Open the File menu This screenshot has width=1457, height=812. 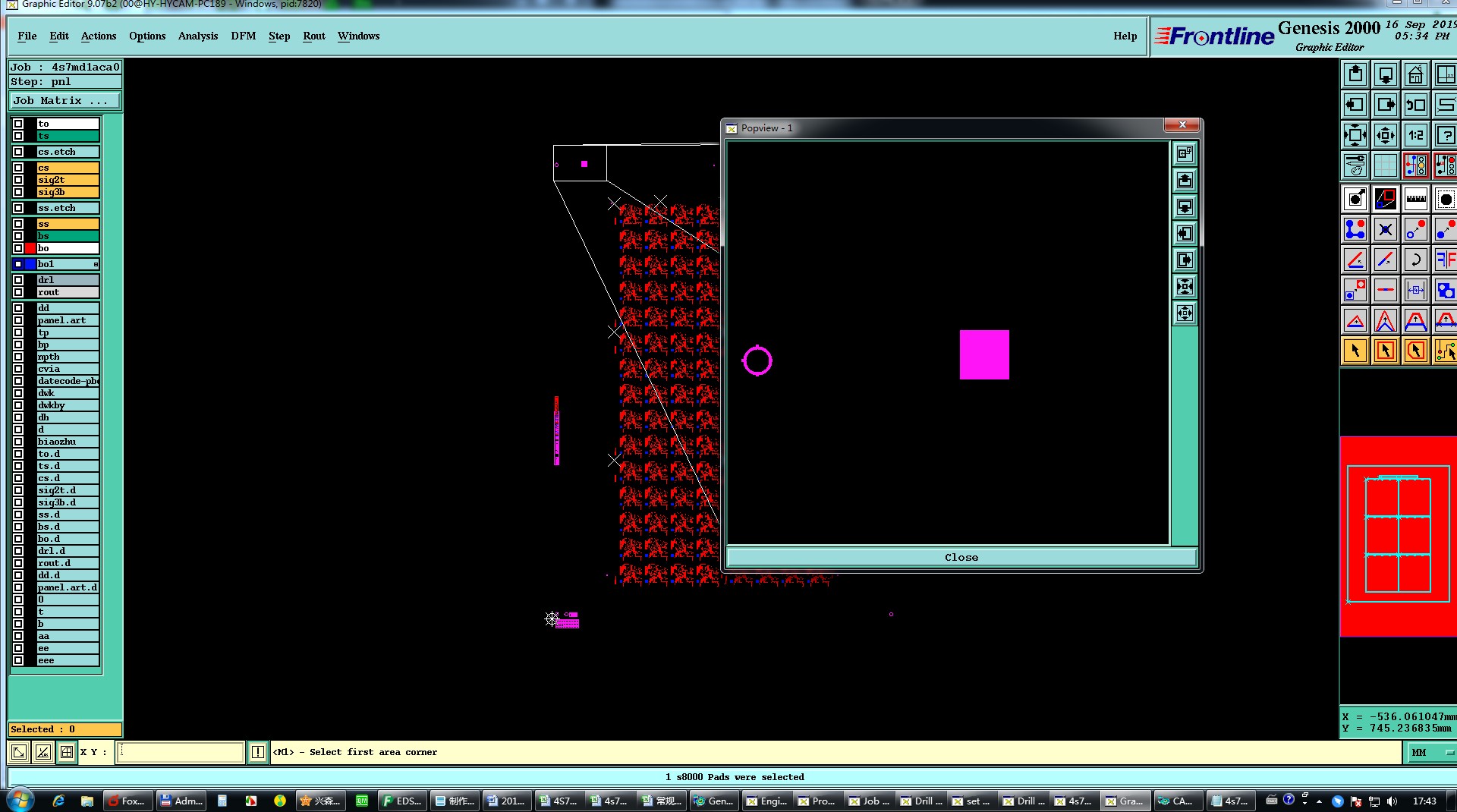tap(27, 36)
